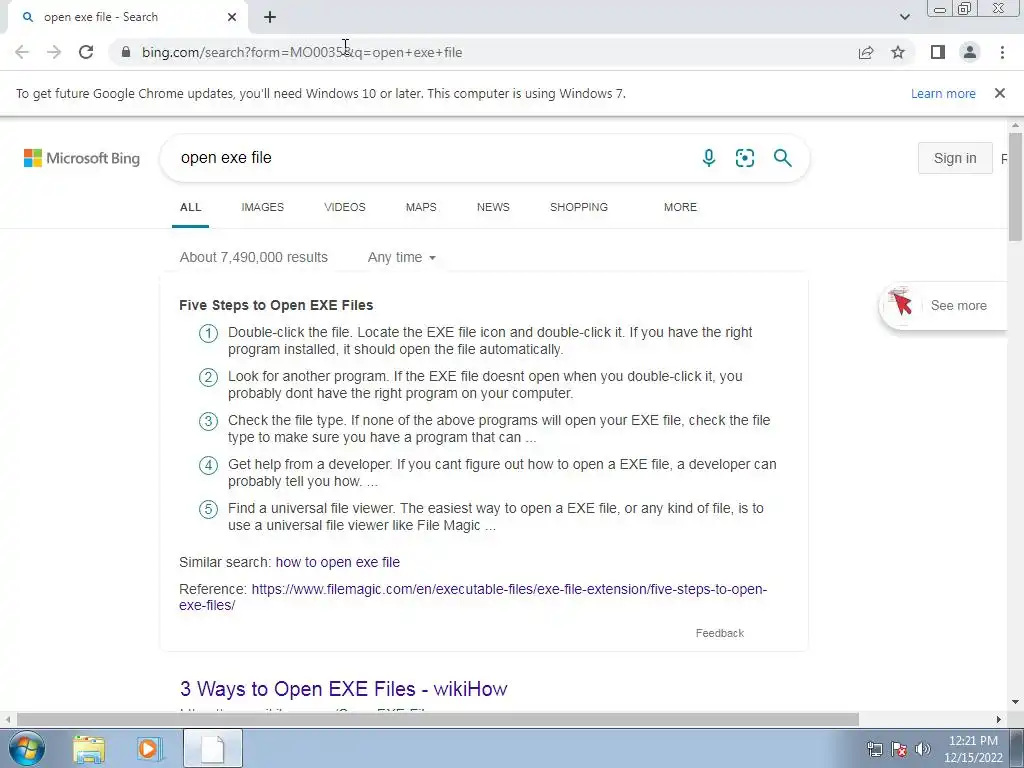
Task: Click the horizontal scrollbar right arrow
Action: [999, 719]
